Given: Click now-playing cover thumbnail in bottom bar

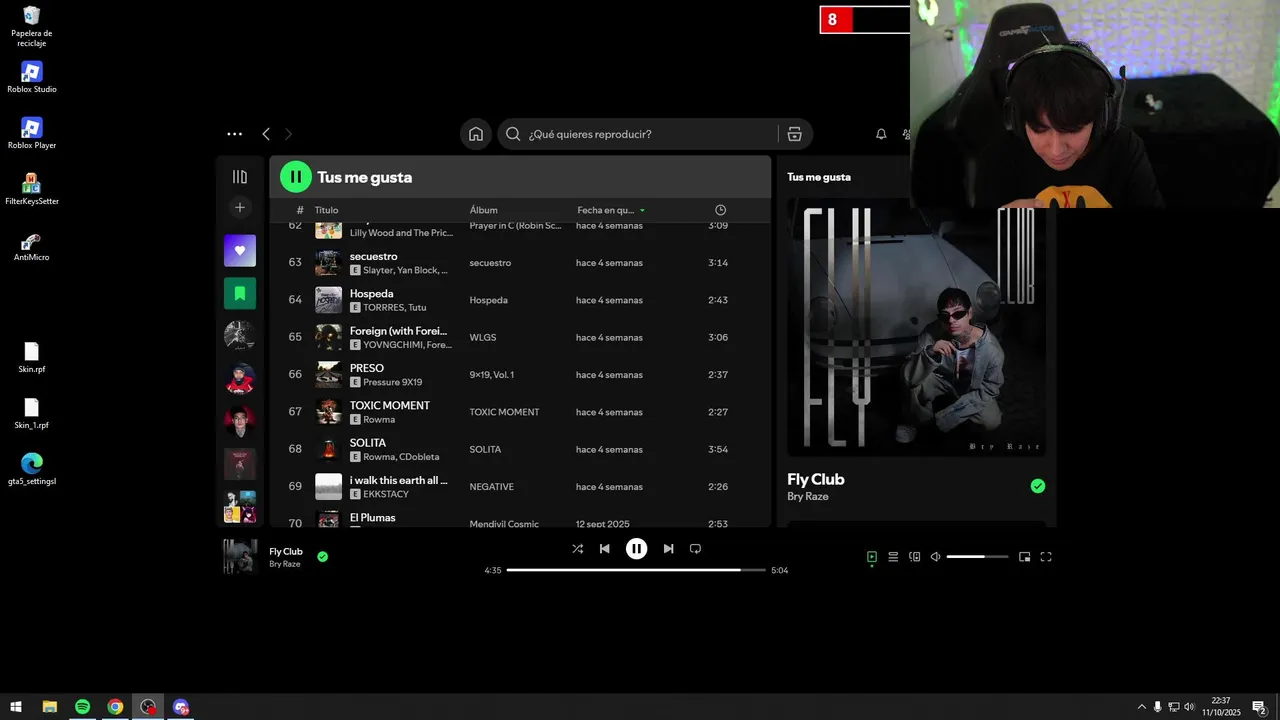Looking at the screenshot, I should click(240, 557).
